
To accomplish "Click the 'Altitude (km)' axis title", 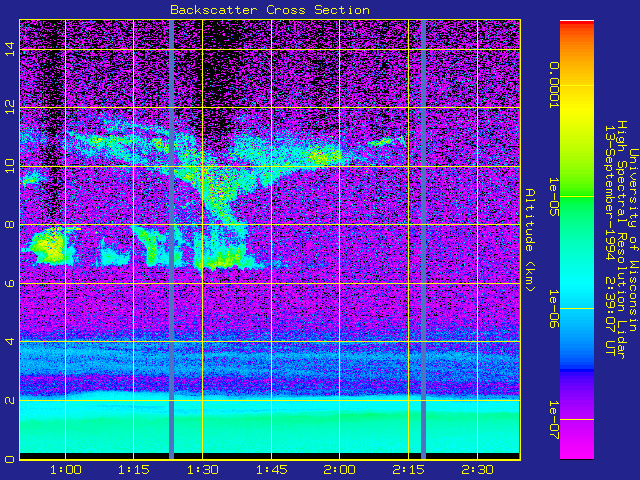I will point(530,240).
